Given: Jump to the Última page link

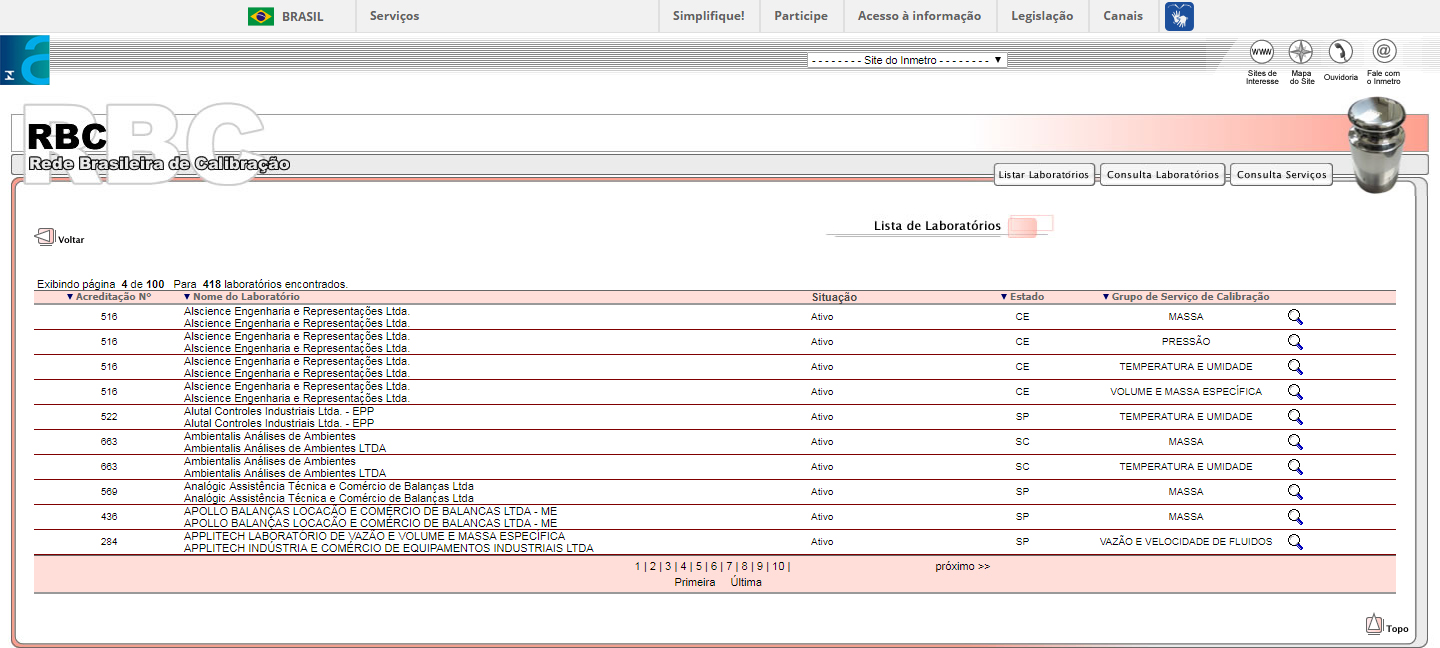Looking at the screenshot, I should [746, 583].
